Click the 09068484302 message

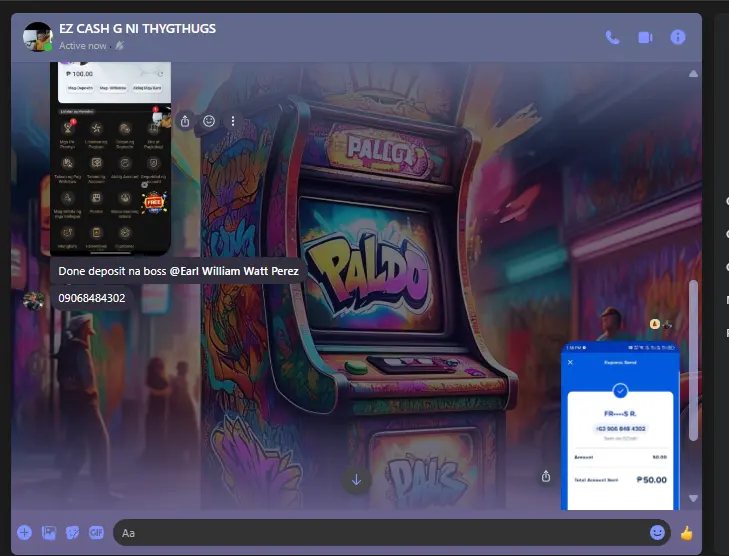click(x=92, y=298)
